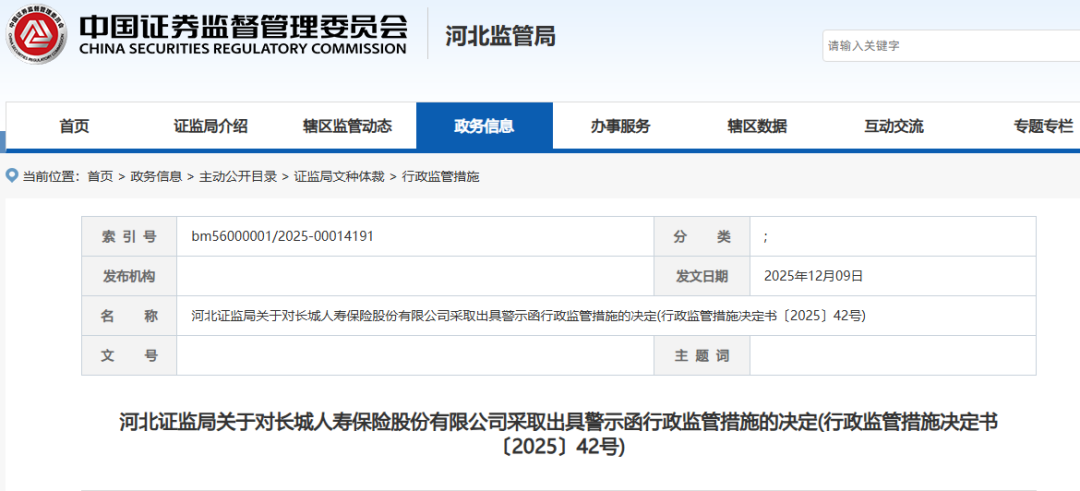1080x491 pixels.
Task: Select the 政务信息 navigation tab
Action: point(484,126)
